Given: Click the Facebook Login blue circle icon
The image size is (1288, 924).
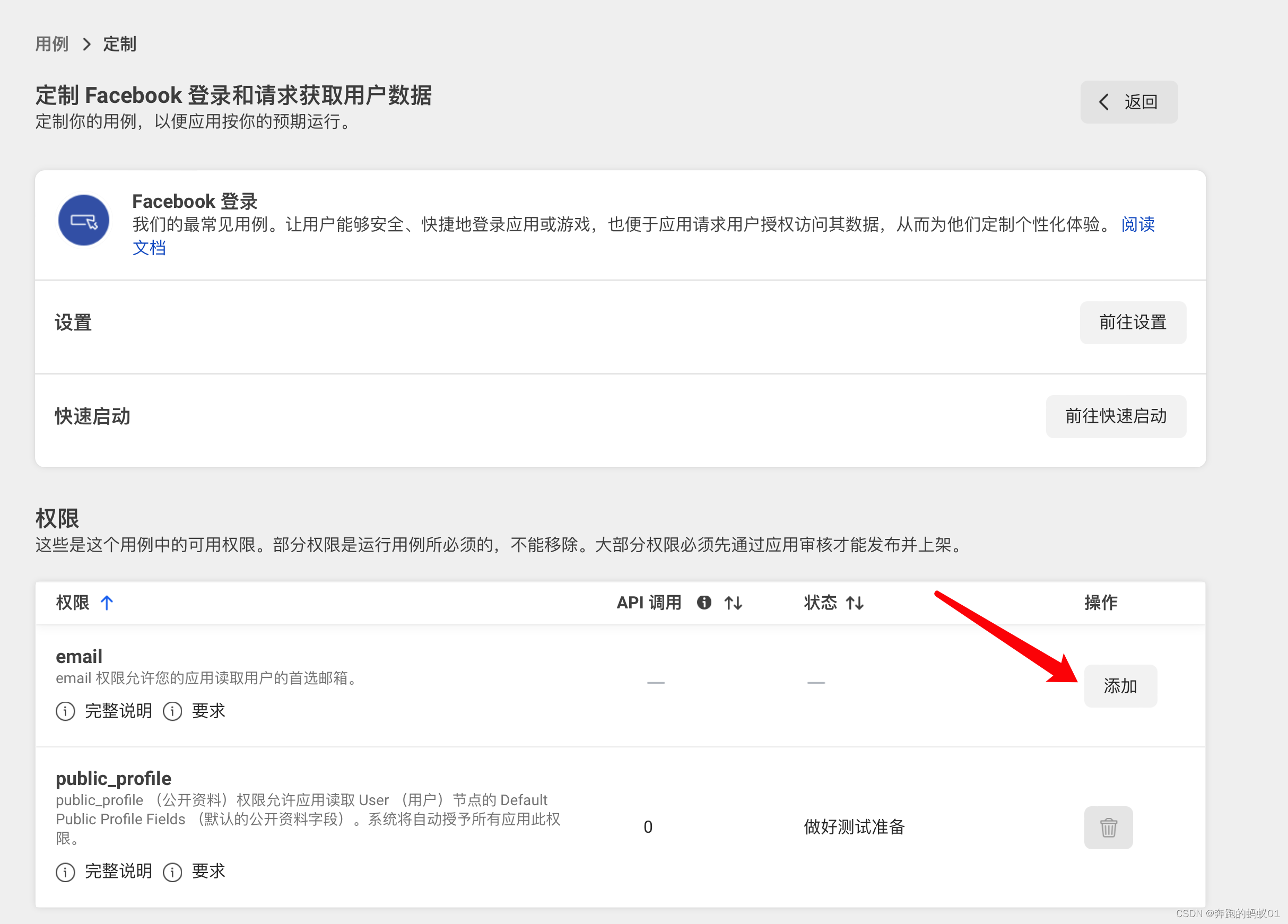Looking at the screenshot, I should [x=84, y=220].
